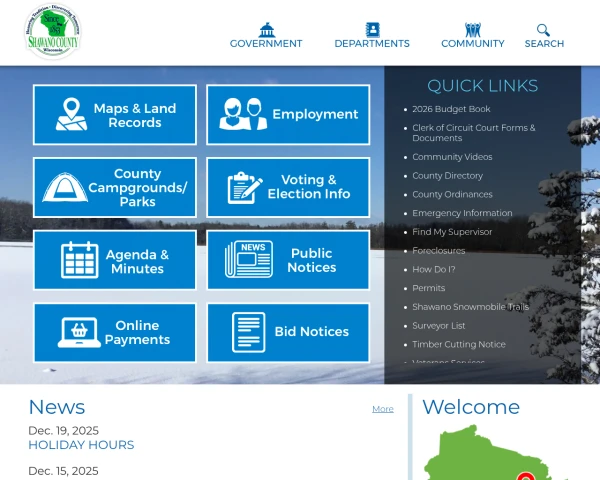Open County Campgrounds/Parks tile
Image resolution: width=600 pixels, height=480 pixels.
[115, 188]
